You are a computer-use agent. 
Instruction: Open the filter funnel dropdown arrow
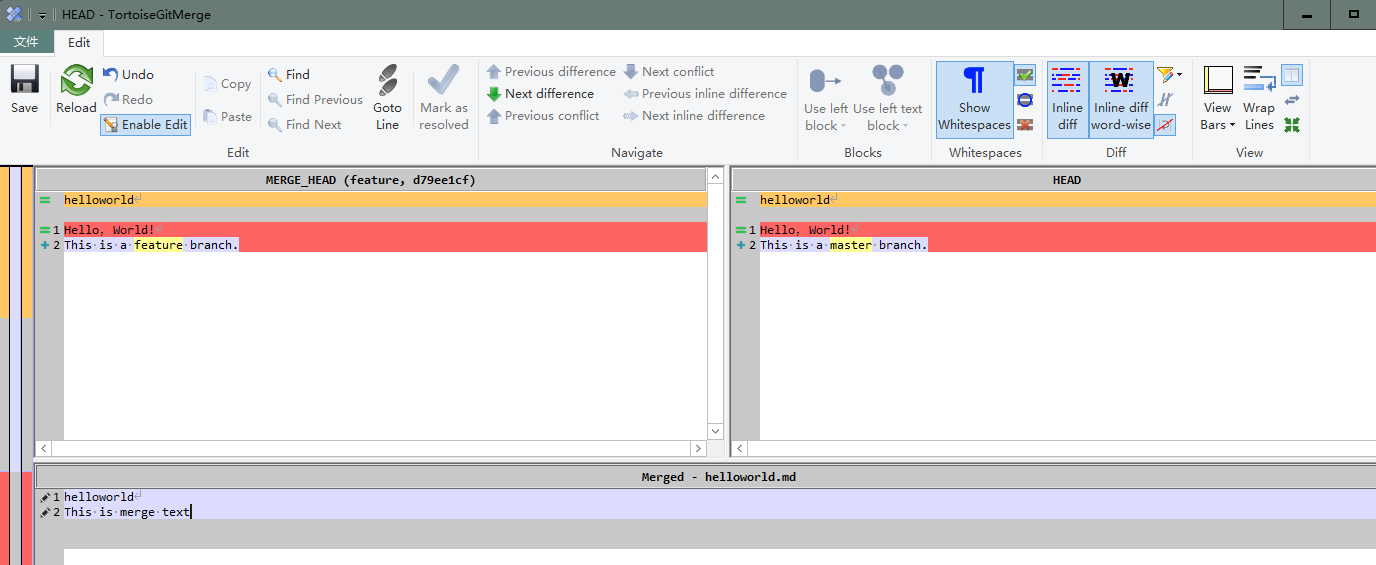1179,75
